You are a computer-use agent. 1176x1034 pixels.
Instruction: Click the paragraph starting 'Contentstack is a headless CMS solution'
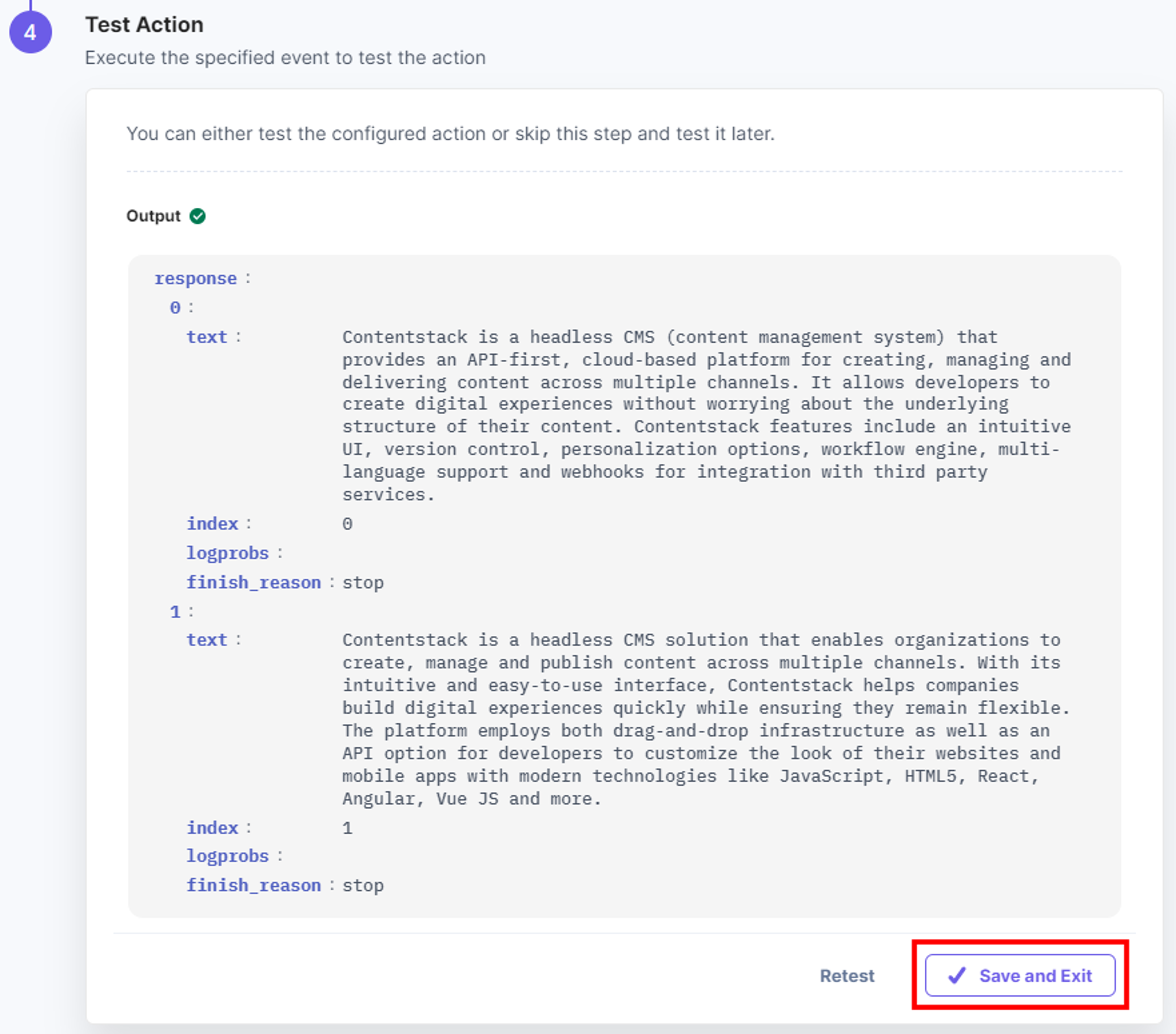[707, 720]
